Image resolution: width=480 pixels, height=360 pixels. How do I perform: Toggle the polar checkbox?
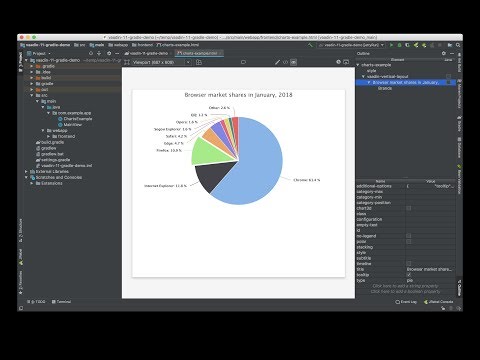point(409,241)
